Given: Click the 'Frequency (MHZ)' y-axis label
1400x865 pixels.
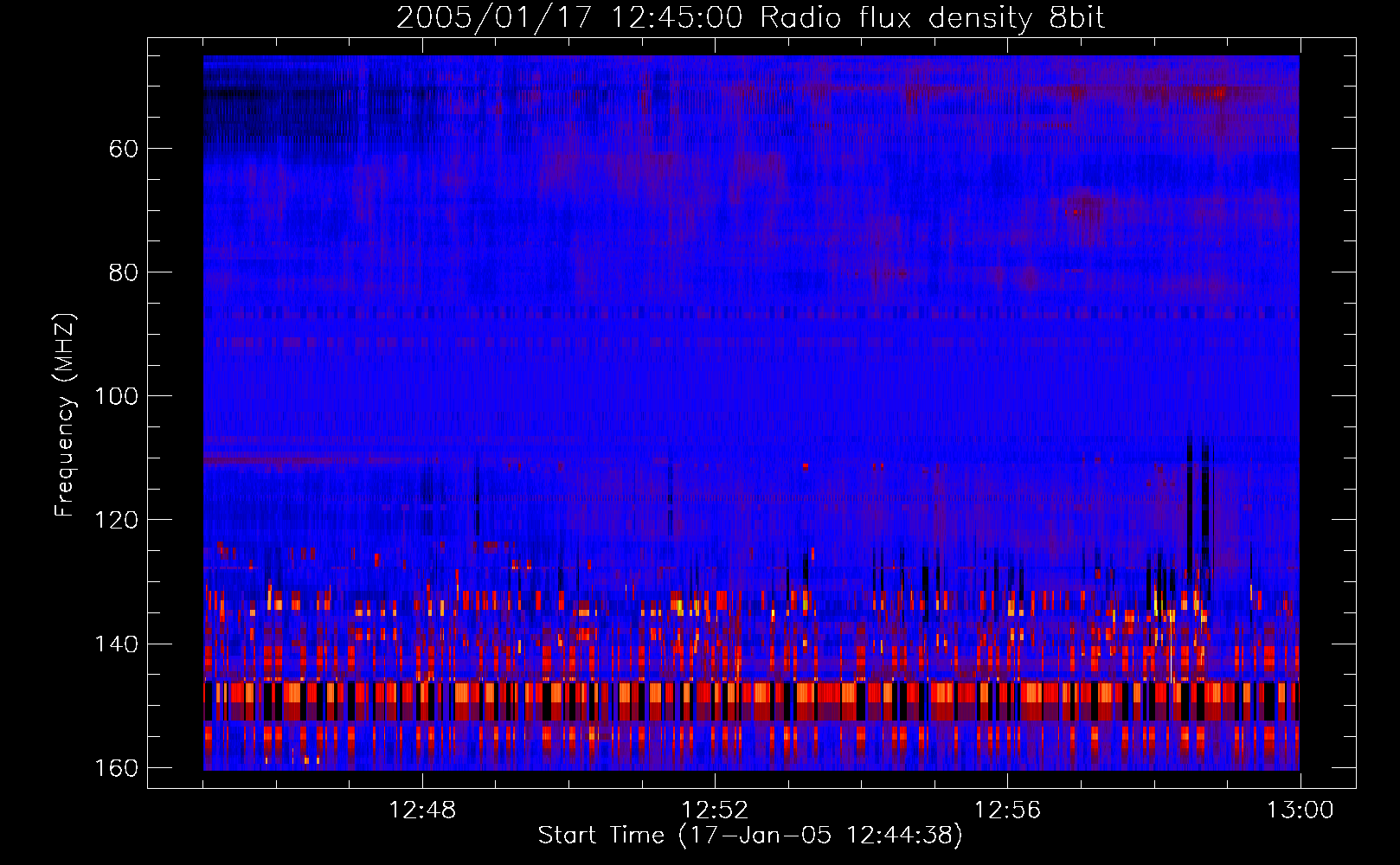Looking at the screenshot, I should pos(65,415).
